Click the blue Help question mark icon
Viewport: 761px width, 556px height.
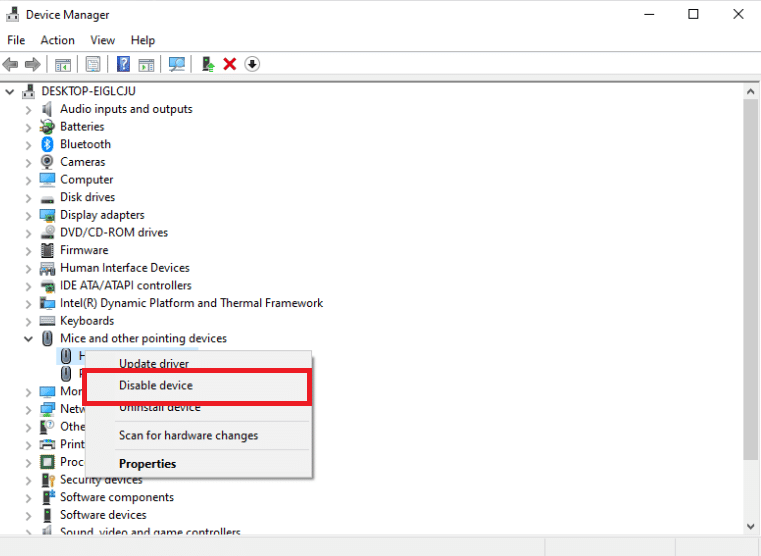[x=123, y=64]
